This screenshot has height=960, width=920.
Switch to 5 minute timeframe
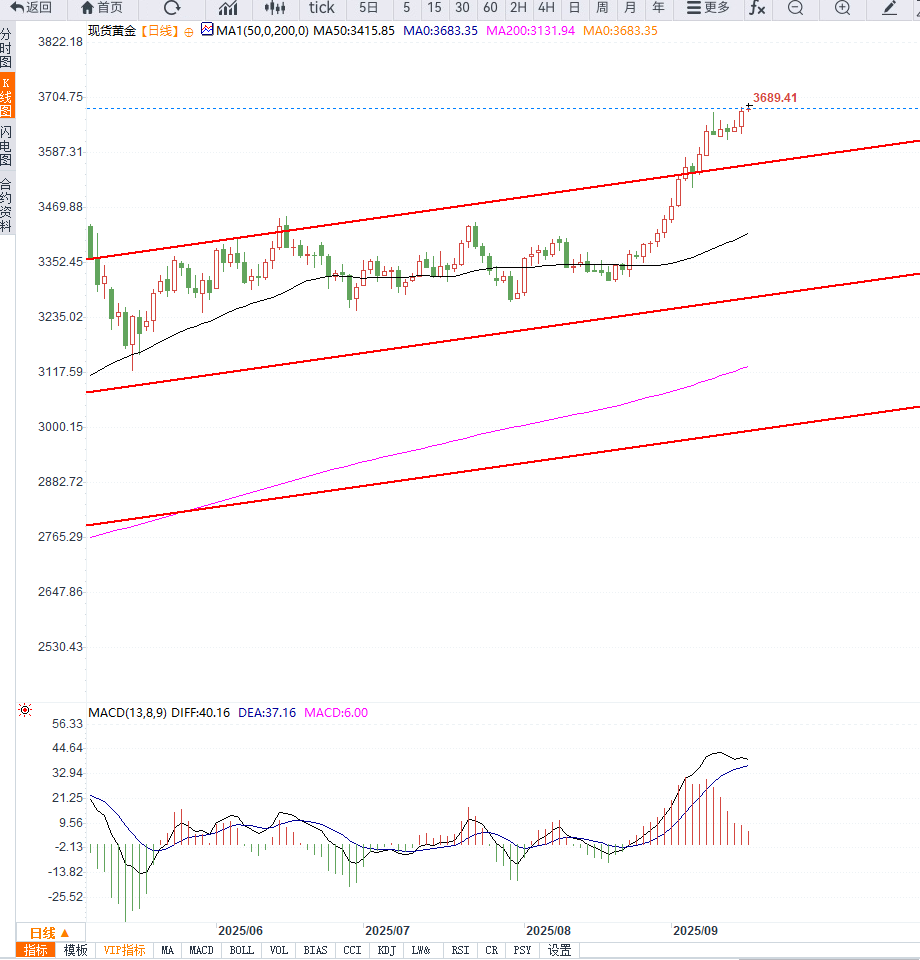pos(406,8)
